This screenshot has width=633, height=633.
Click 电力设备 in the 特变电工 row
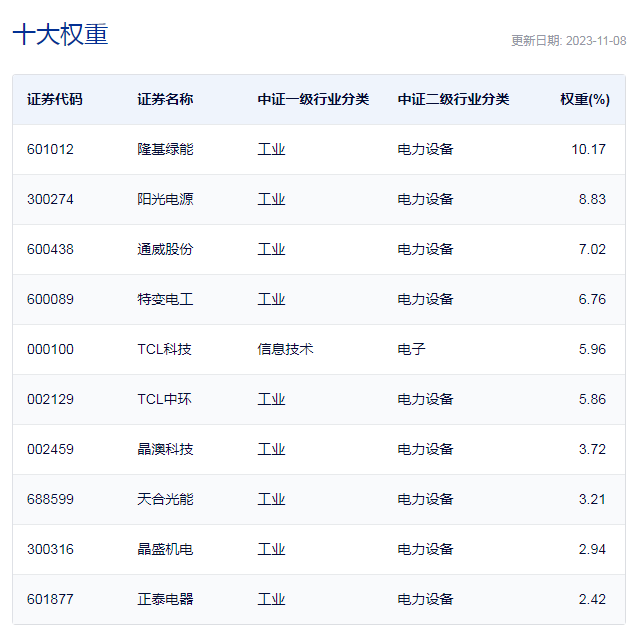(x=425, y=300)
